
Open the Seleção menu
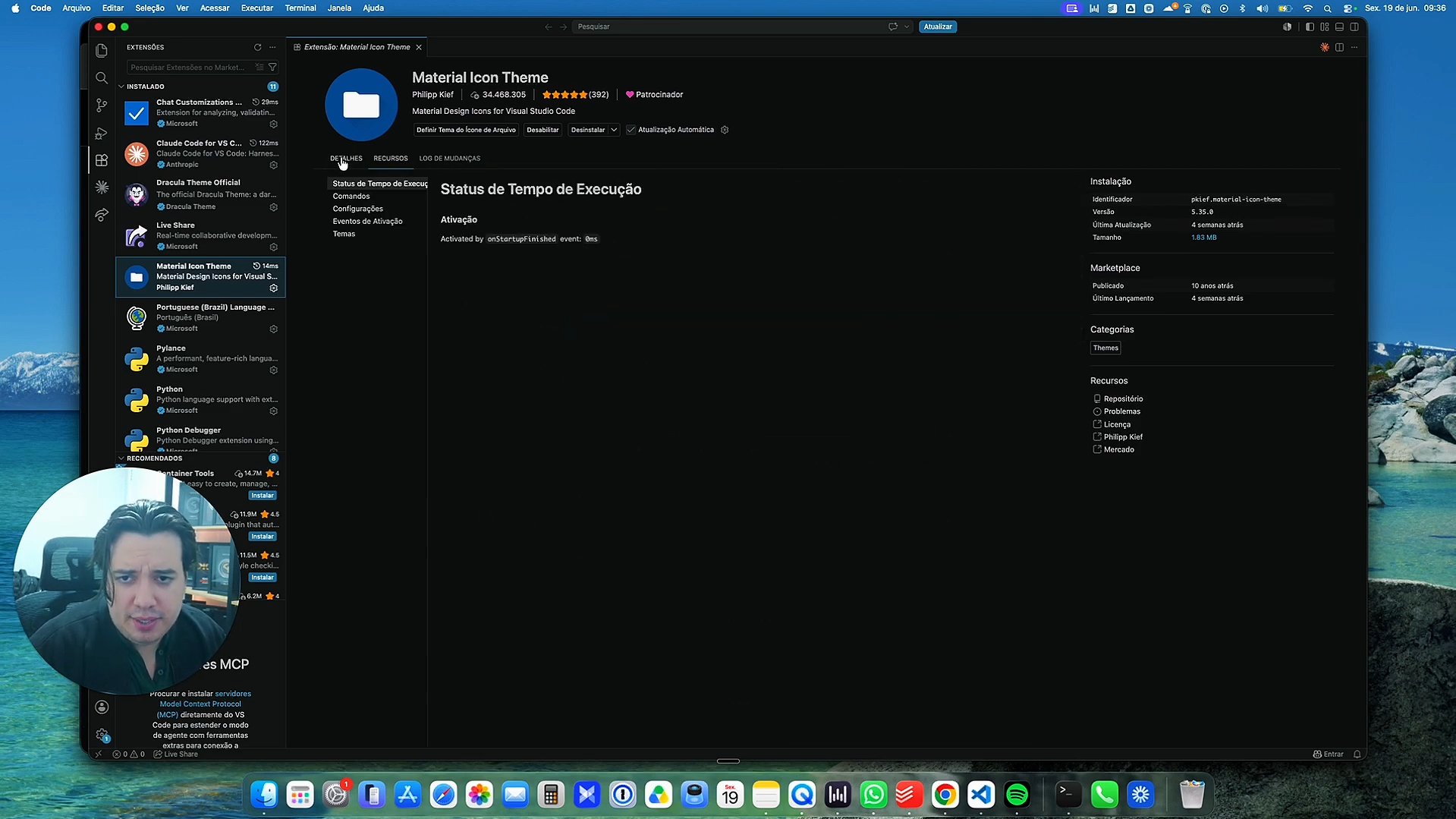click(x=149, y=8)
